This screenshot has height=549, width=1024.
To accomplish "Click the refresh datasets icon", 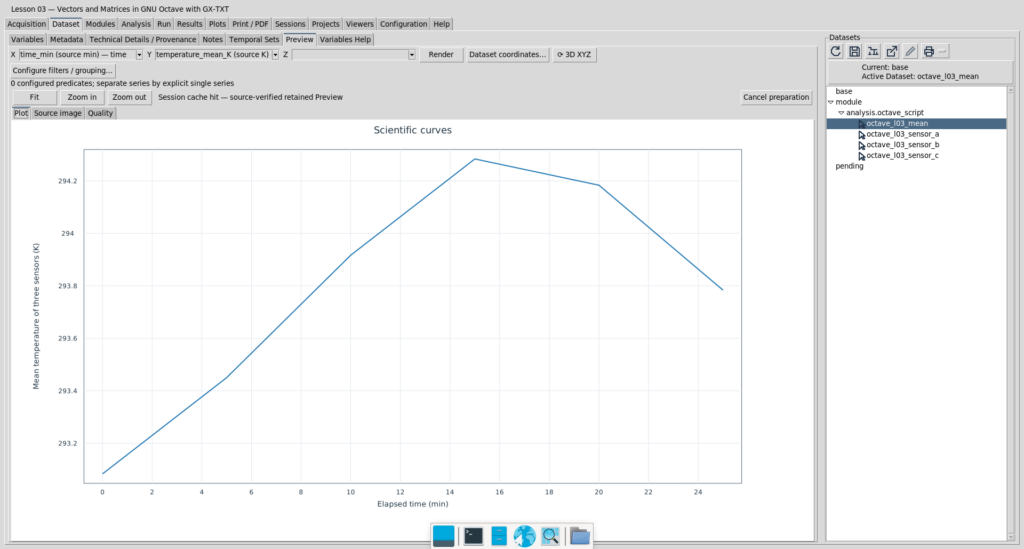I will (x=835, y=52).
